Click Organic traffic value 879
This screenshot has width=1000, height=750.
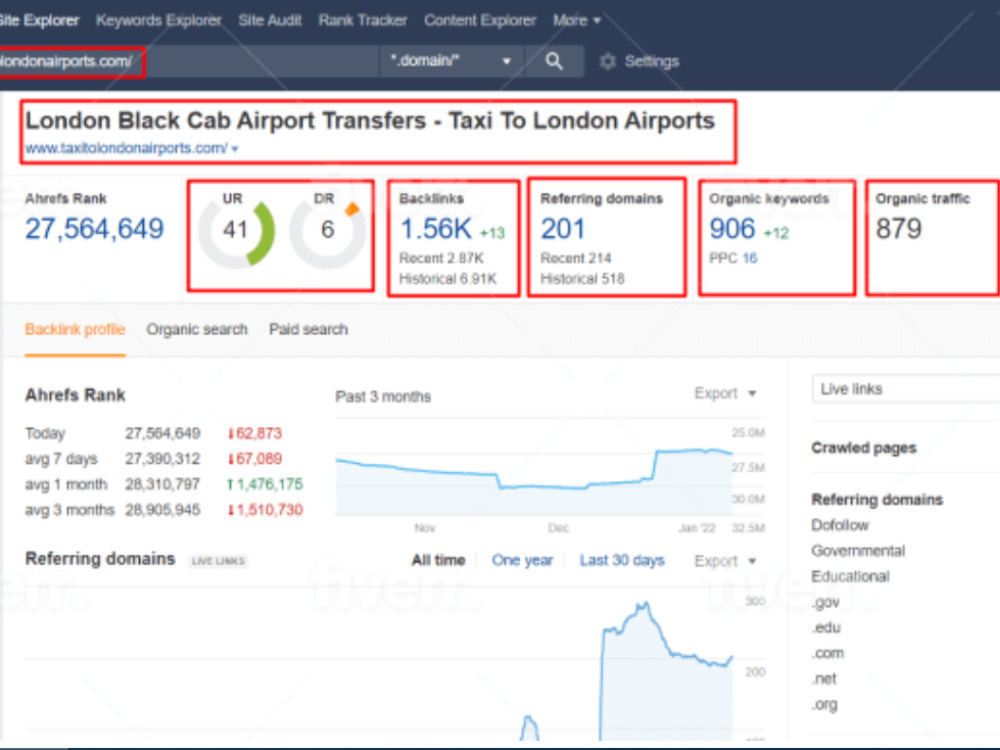click(899, 229)
